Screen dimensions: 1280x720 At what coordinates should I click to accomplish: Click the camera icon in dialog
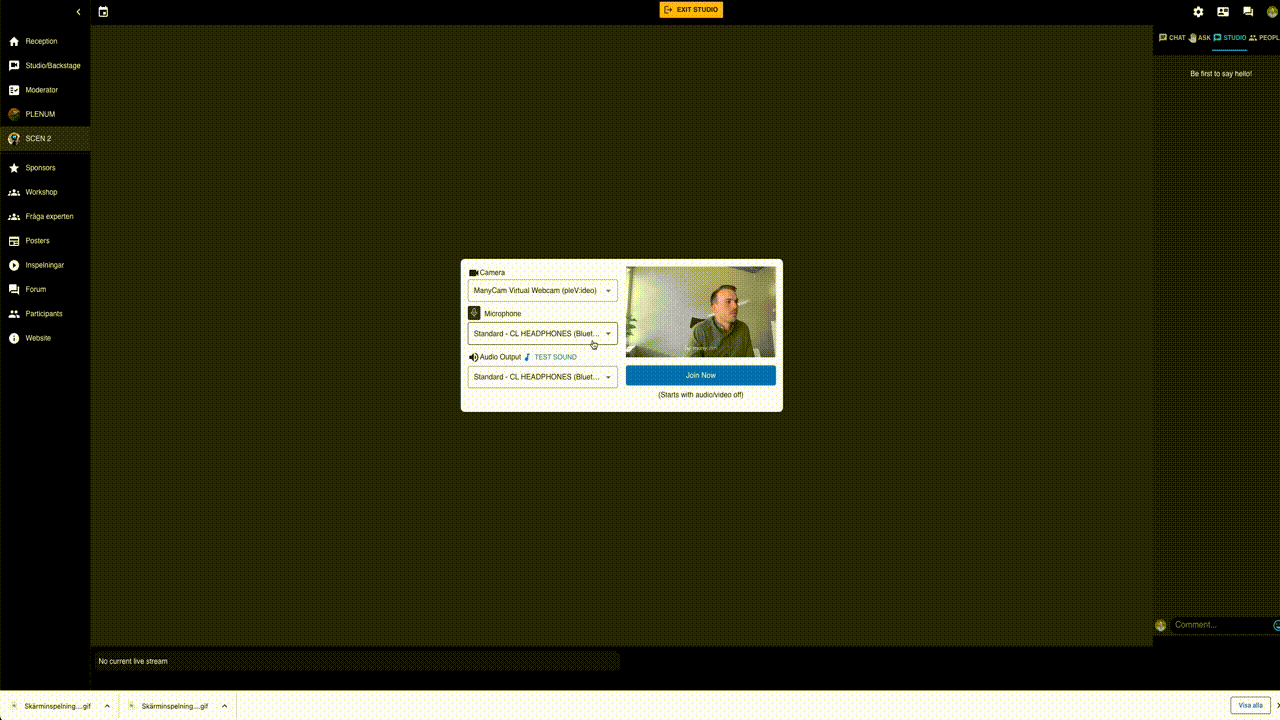474,273
